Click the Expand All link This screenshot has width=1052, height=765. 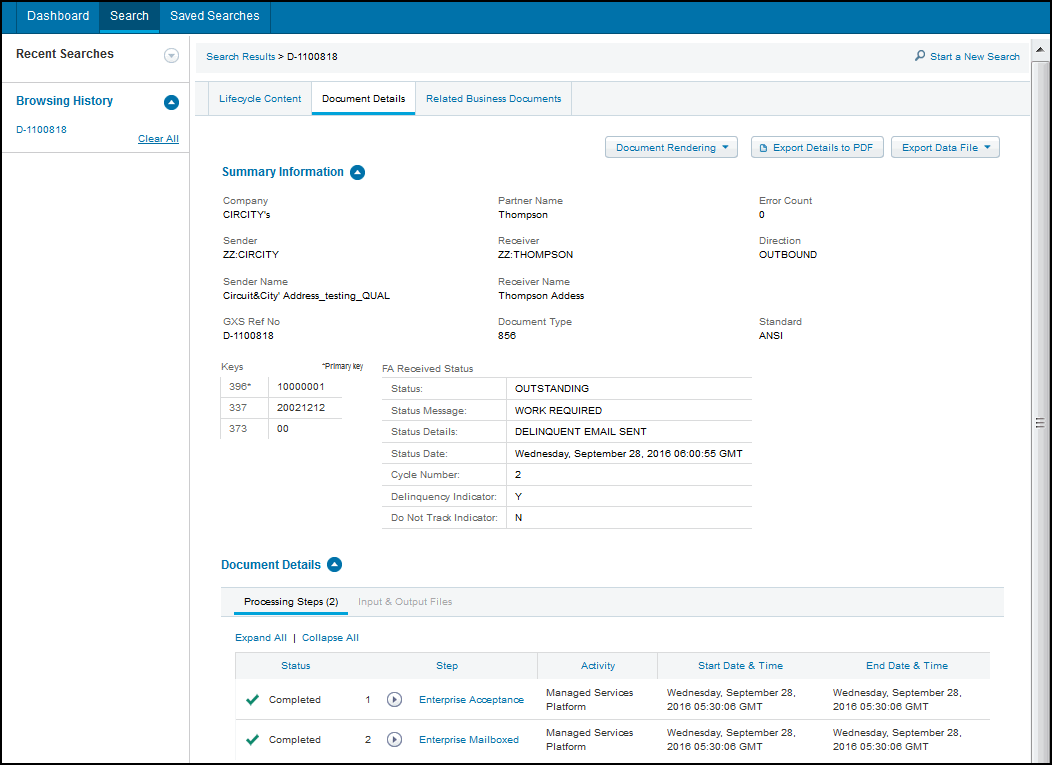coord(261,638)
